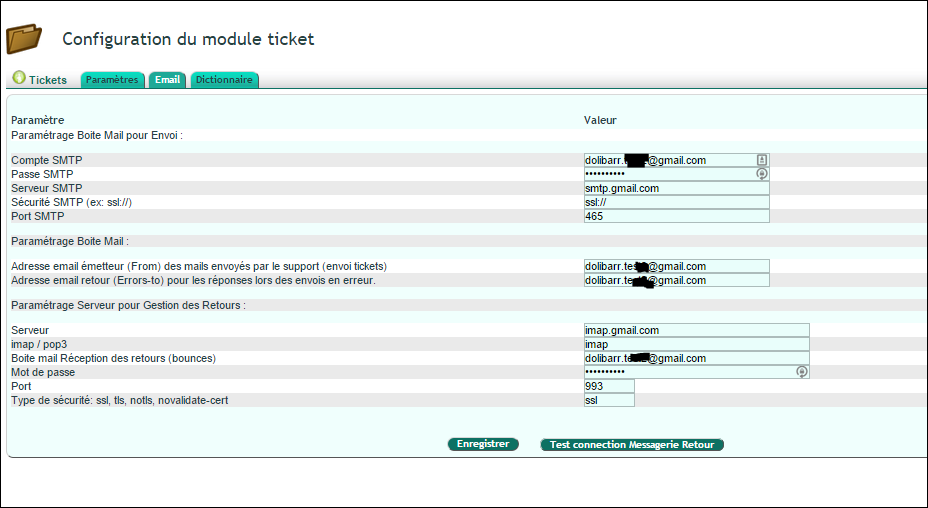Click the Tickets label in the tab bar
This screenshot has height=508, width=928.
click(x=48, y=80)
